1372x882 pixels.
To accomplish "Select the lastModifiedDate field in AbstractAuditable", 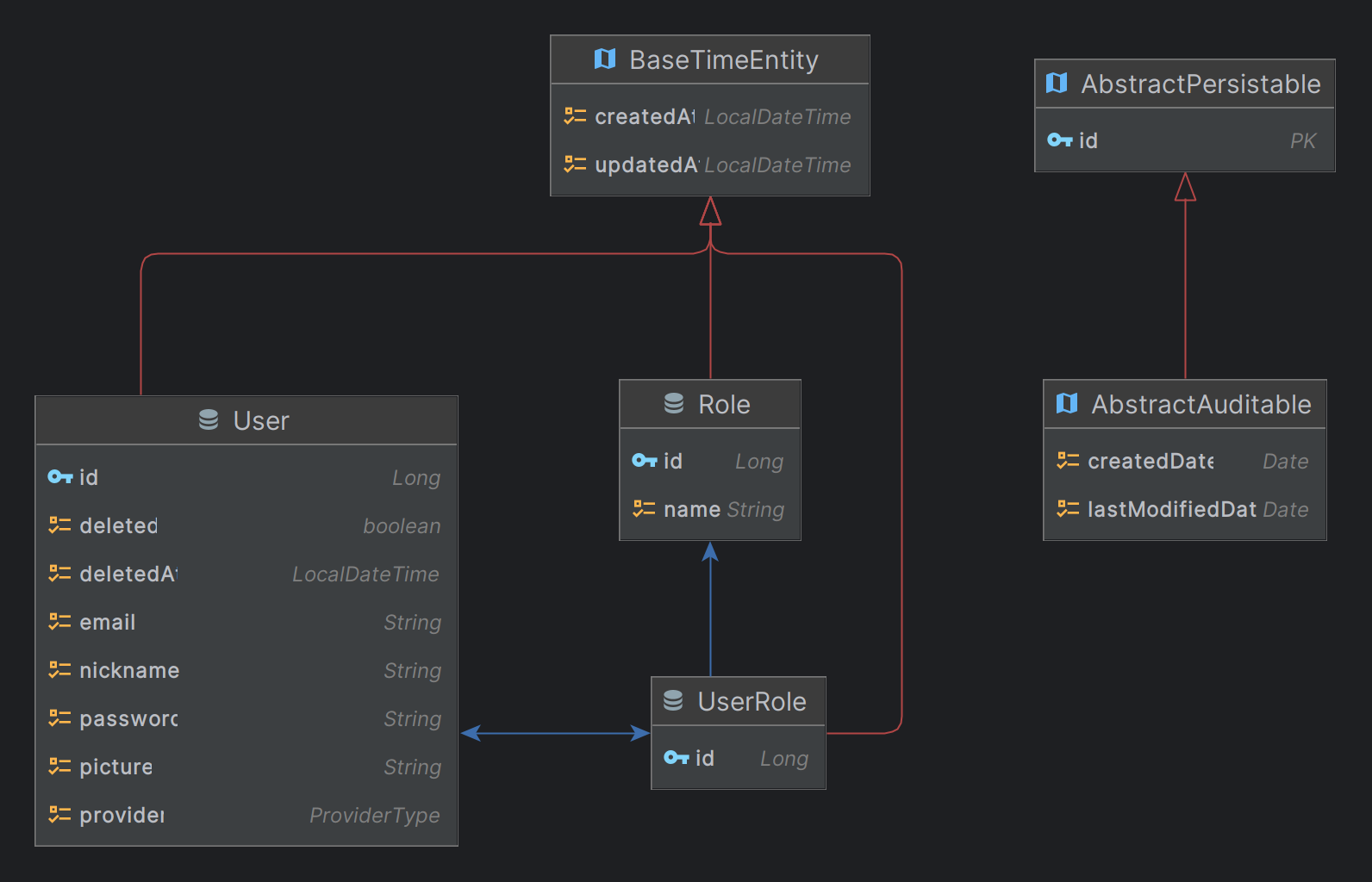I will [x=1185, y=509].
